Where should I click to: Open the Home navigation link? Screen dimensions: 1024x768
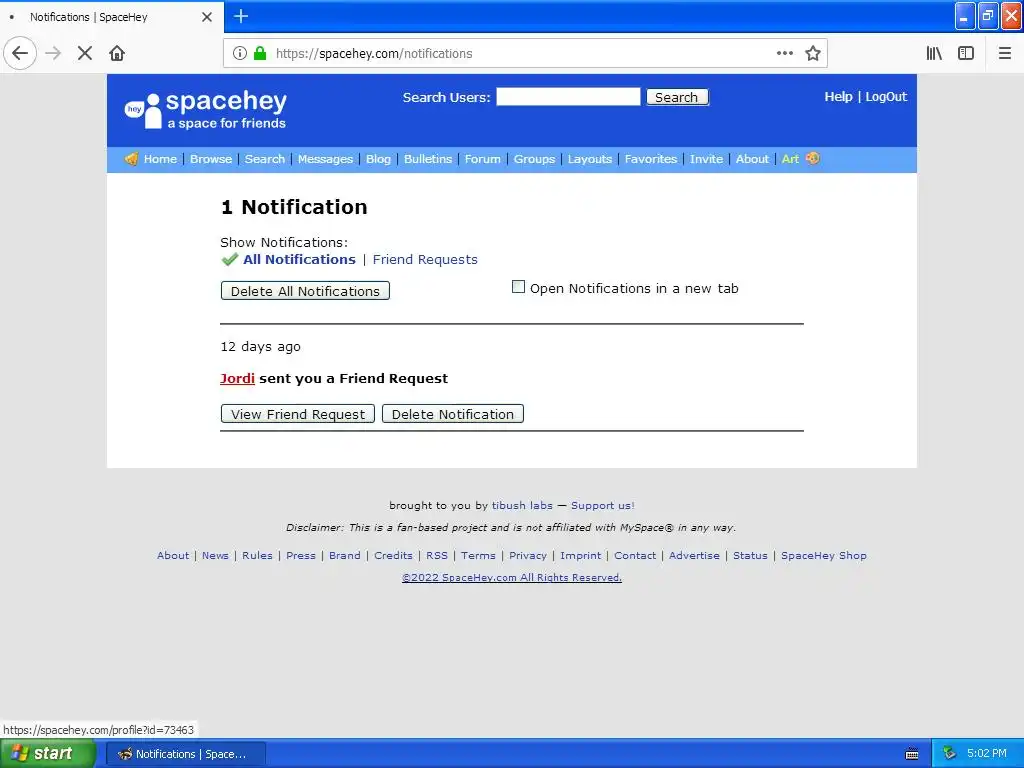pyautogui.click(x=160, y=159)
